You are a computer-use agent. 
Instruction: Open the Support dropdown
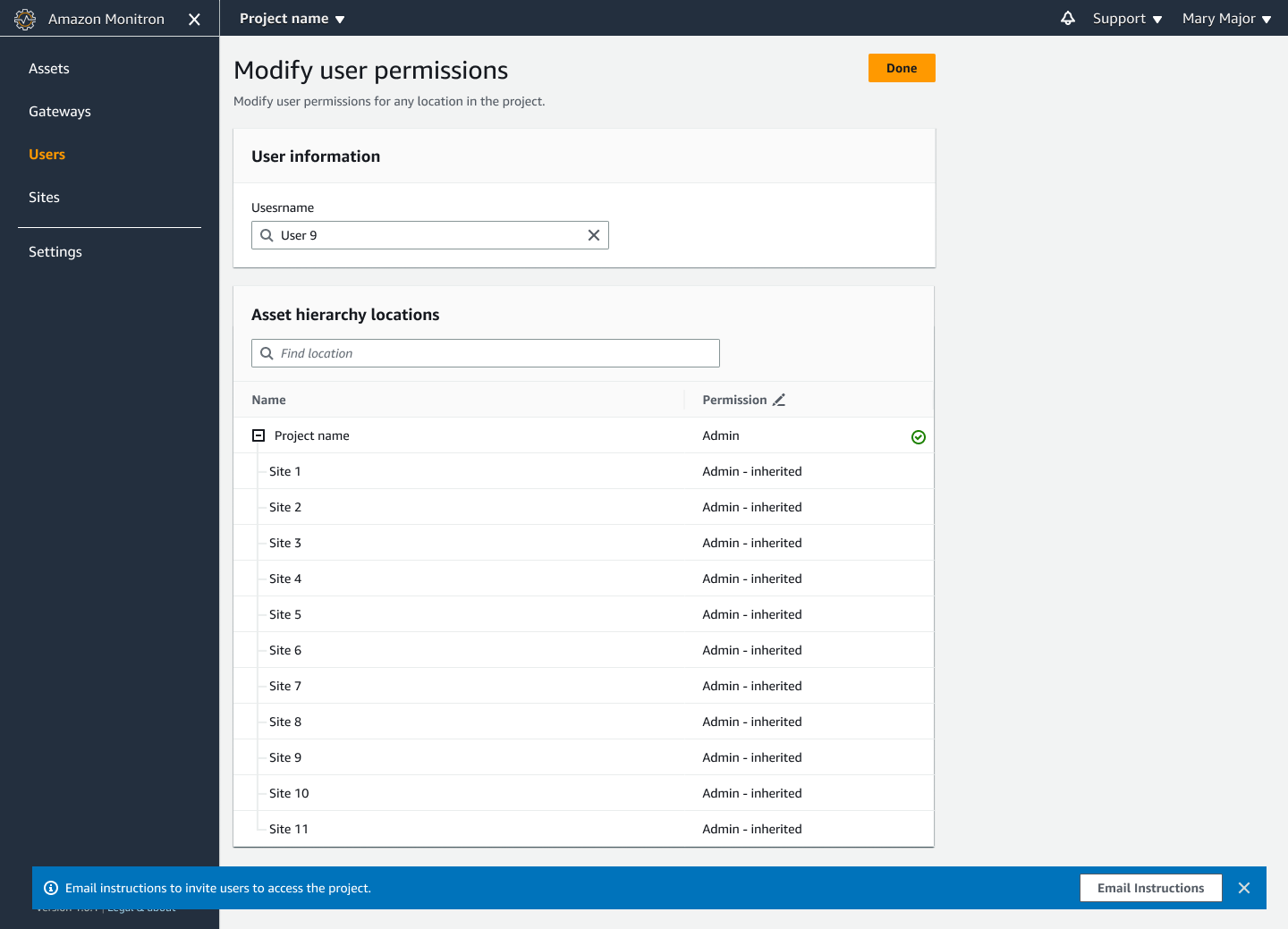1126,18
